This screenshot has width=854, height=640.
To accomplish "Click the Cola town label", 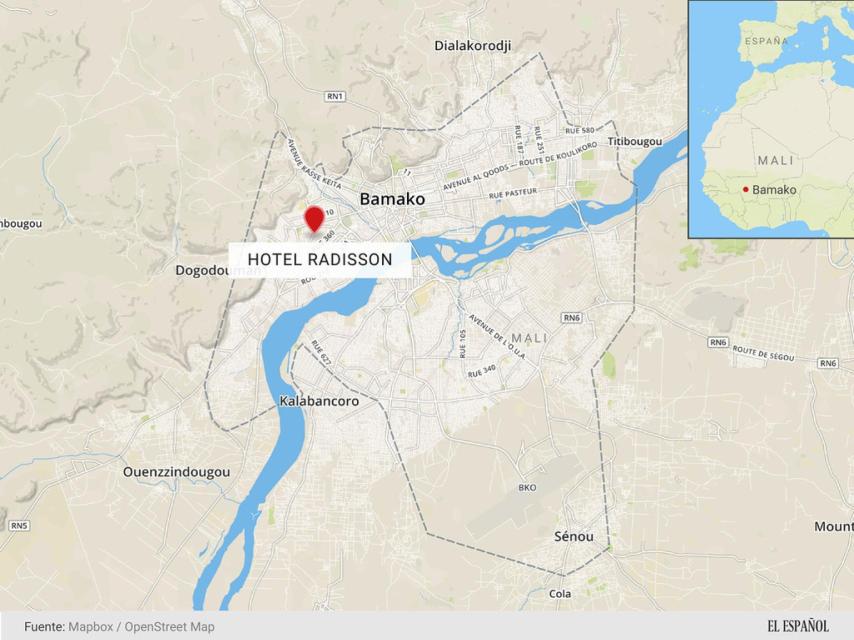I will point(560,594).
